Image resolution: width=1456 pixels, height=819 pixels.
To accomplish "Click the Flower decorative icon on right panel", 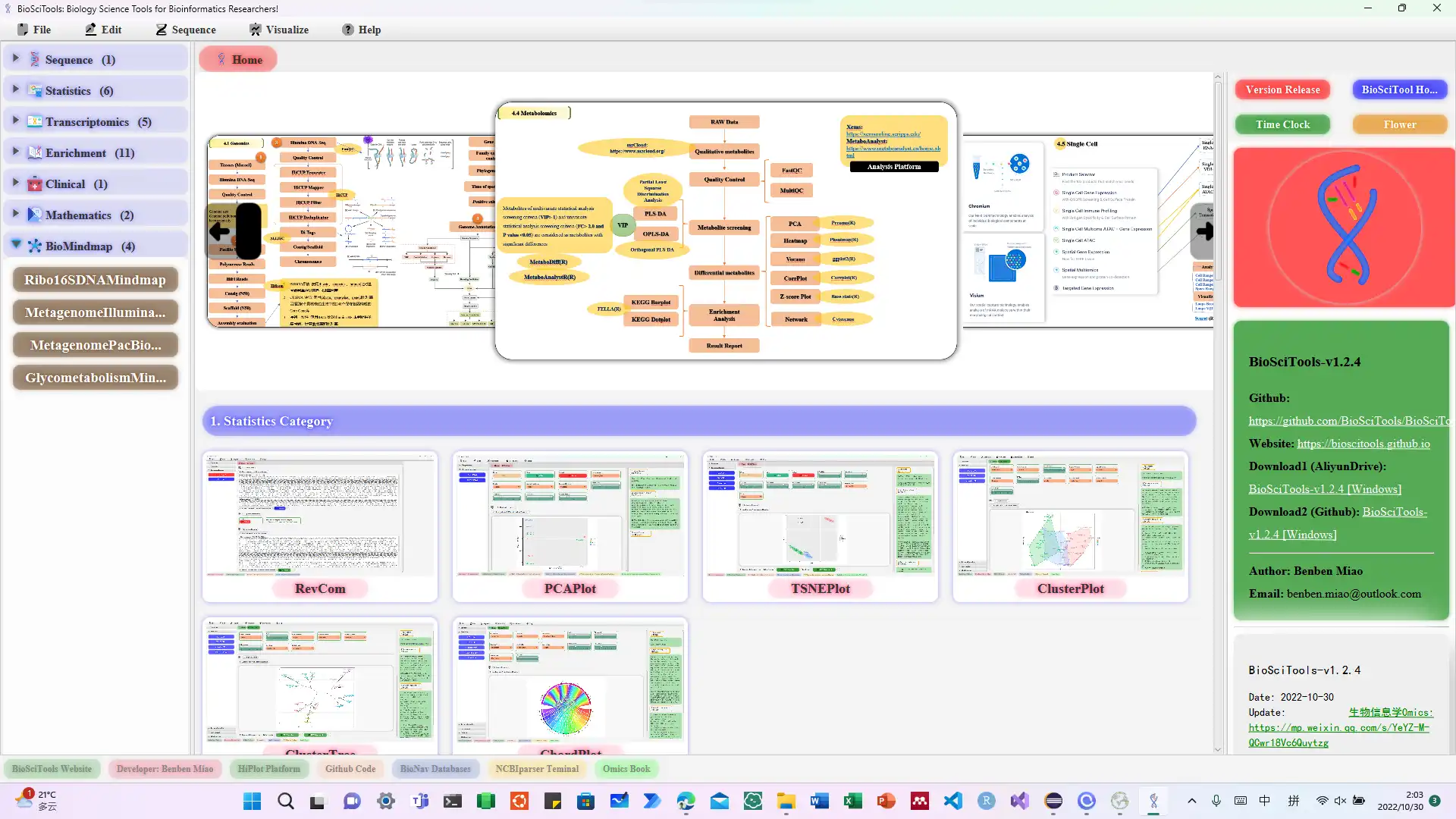I will (1400, 124).
